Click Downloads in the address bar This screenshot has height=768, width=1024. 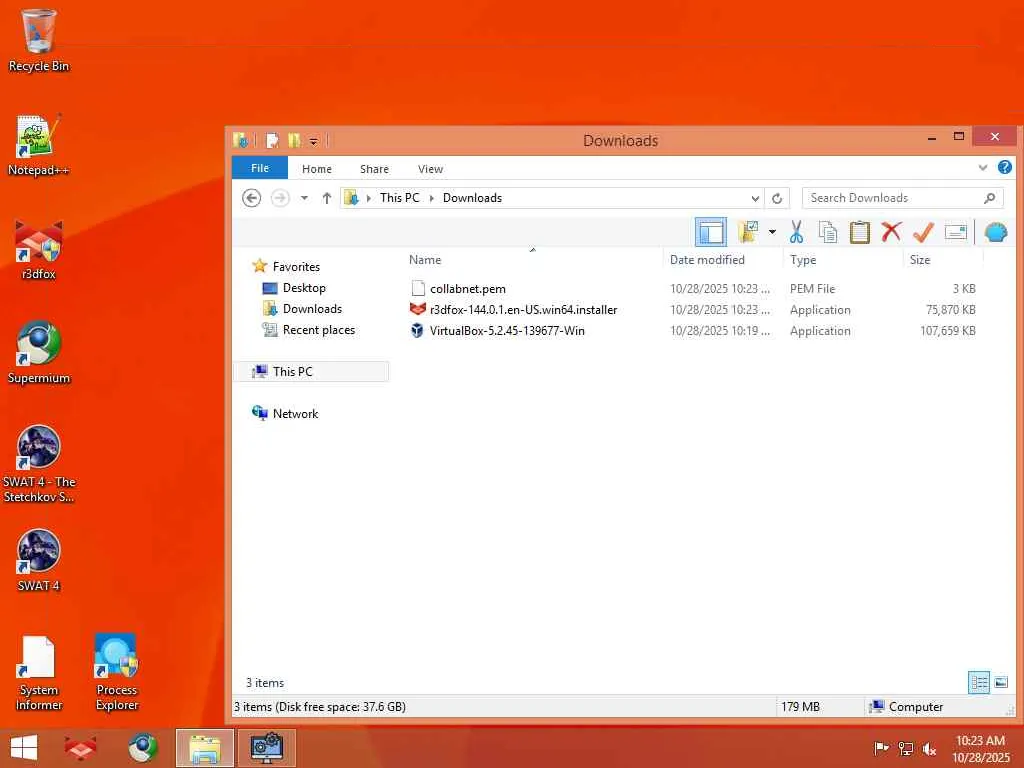pos(472,198)
